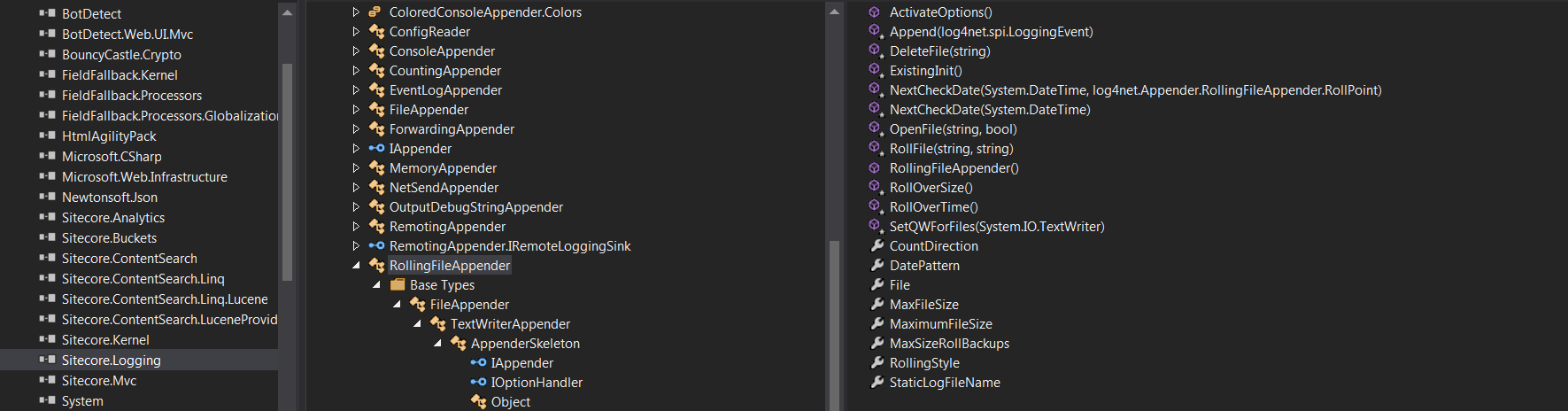Expand the FileAppender node above ForwardingAppender
Screen dimensions: 1568x411
(x=356, y=110)
